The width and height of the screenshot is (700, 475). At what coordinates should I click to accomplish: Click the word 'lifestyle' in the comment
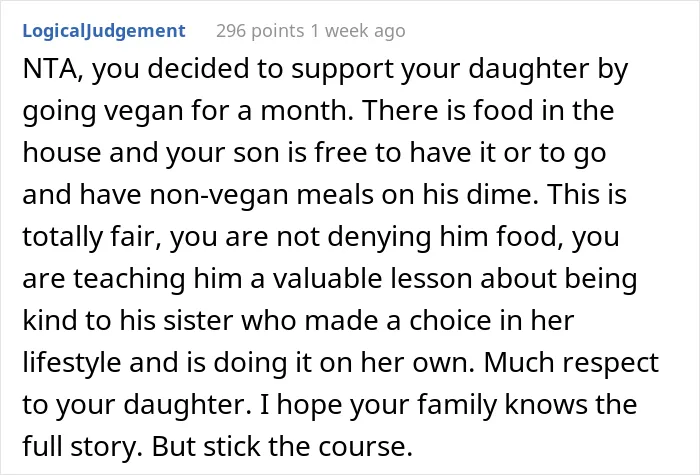(71, 362)
